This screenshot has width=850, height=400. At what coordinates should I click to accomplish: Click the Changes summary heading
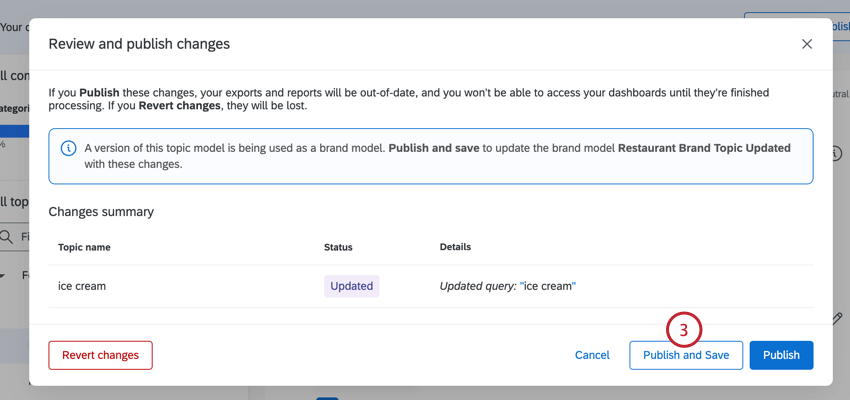pos(101,212)
